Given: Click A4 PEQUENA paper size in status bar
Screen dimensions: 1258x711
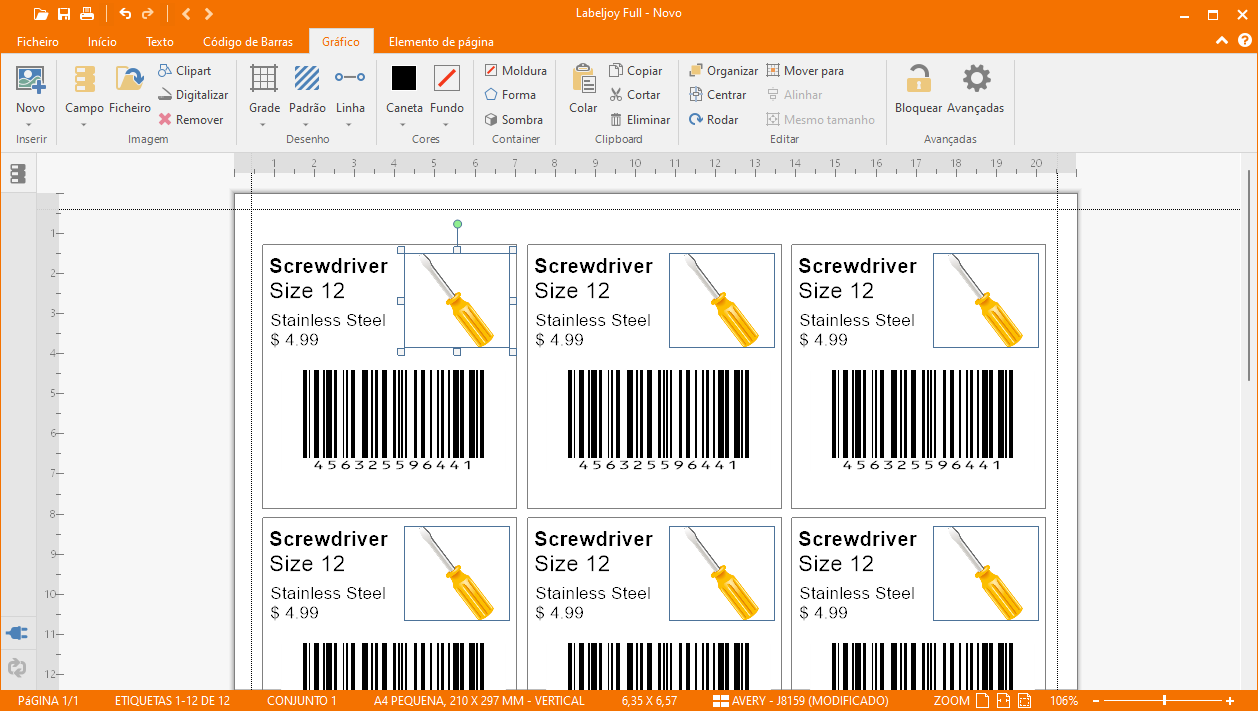Looking at the screenshot, I should 479,701.
